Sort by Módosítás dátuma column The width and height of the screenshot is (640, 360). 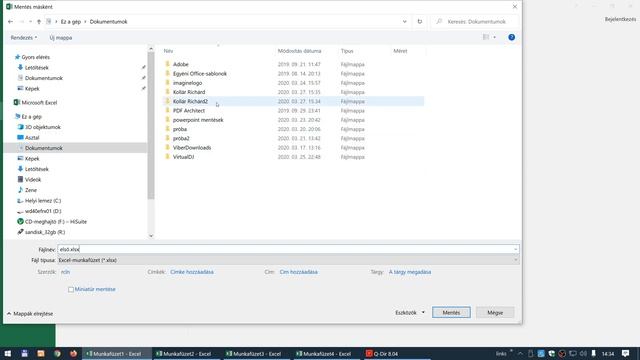coord(300,51)
